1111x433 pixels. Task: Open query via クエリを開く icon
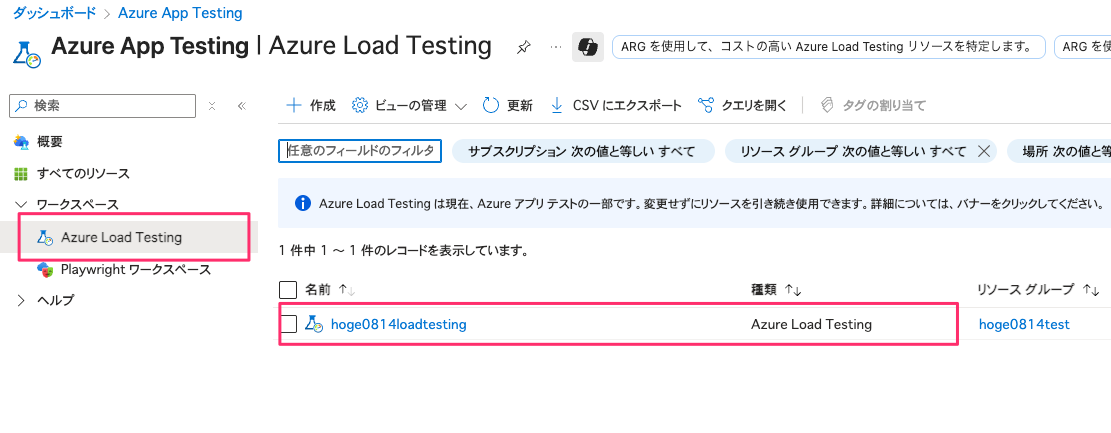(x=706, y=106)
